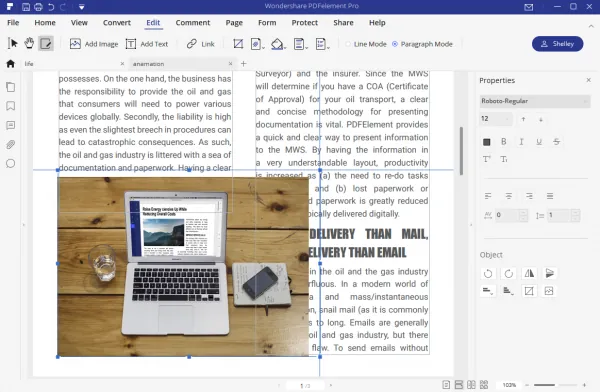Apply Subscript formatting

[x=504, y=159]
